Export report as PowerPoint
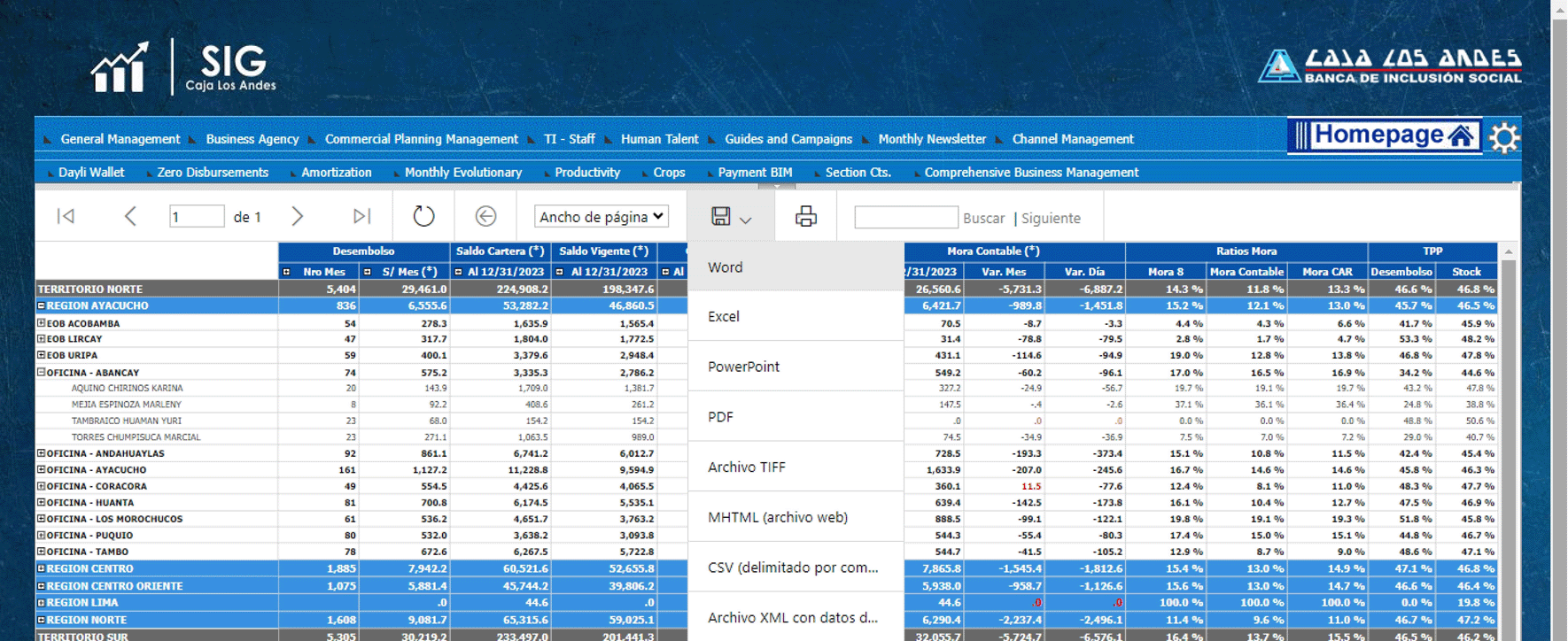1568x641 pixels. coord(796,367)
